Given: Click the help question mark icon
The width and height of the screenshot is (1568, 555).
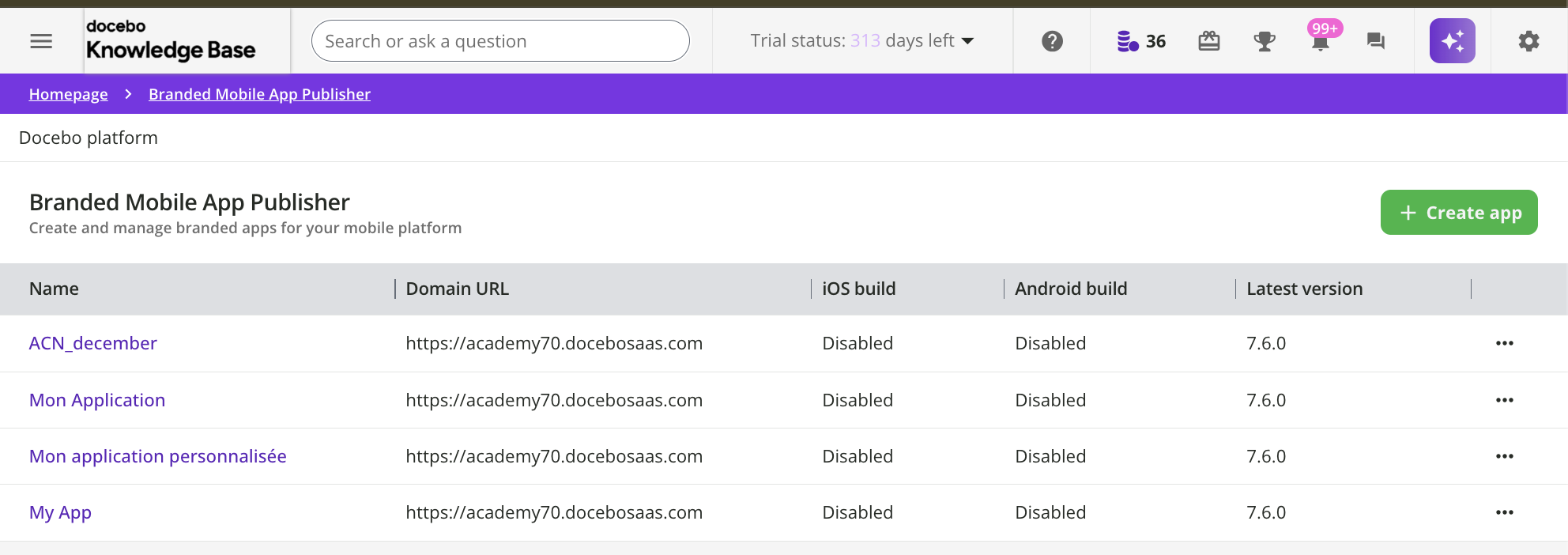Looking at the screenshot, I should pos(1052,41).
